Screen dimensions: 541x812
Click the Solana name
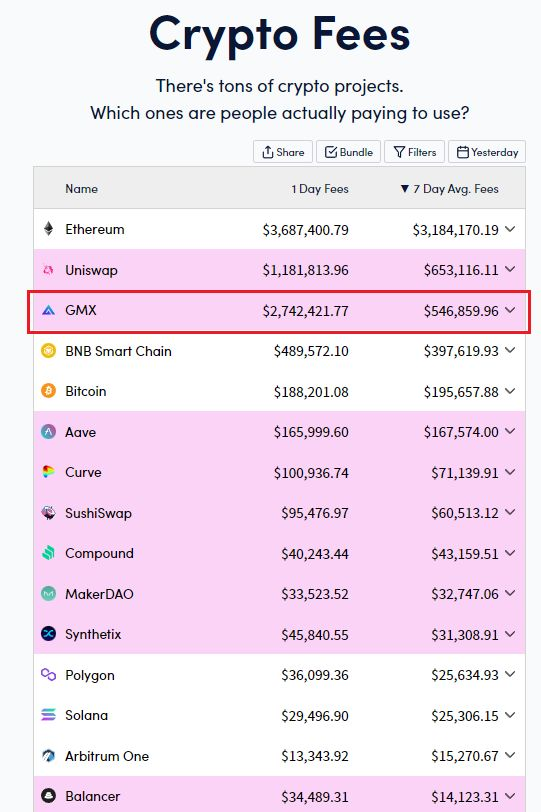tap(86, 715)
